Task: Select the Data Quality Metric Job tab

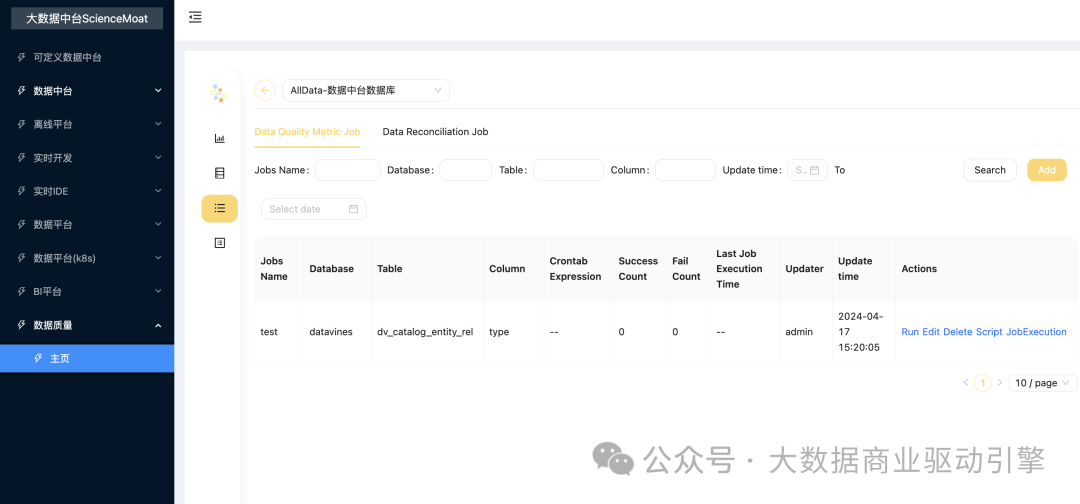Action: click(x=307, y=132)
